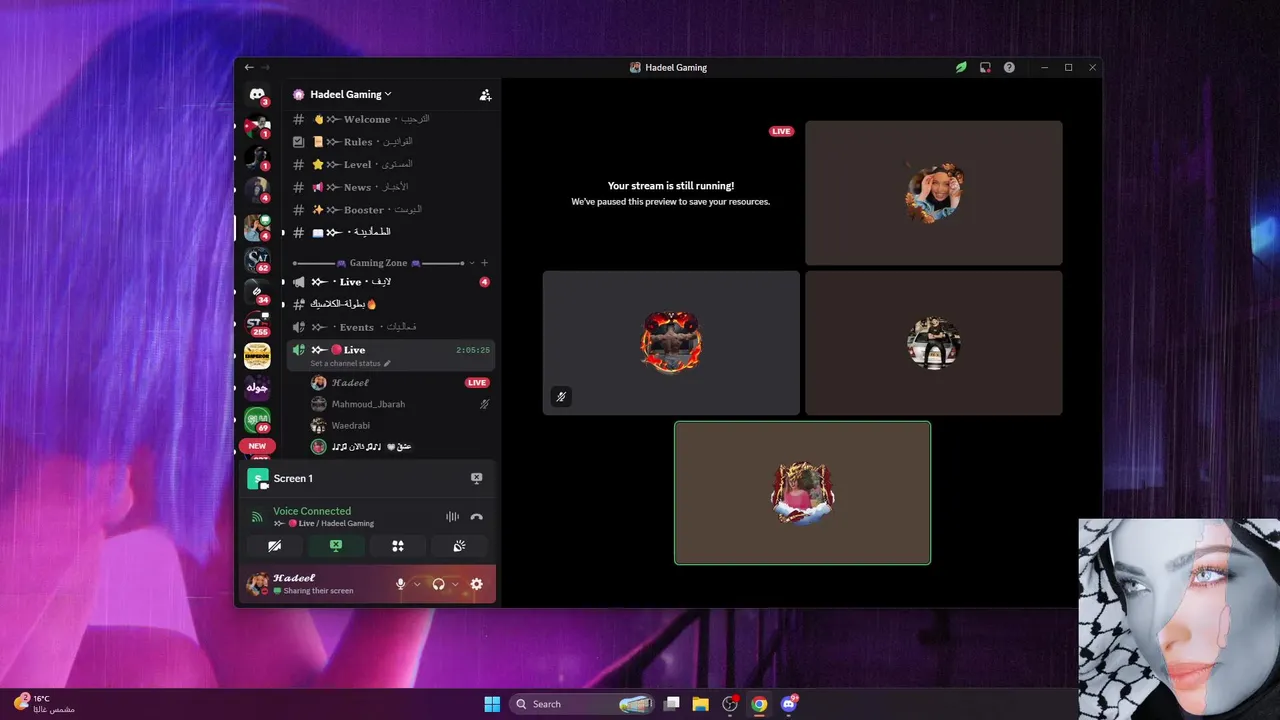Screen dimensions: 1280x720
Task: Open the Help question mark icon
Action: pyautogui.click(x=1009, y=67)
